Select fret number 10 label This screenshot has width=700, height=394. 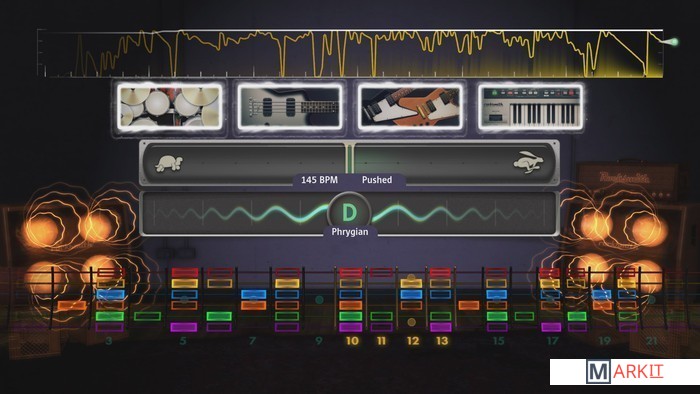click(x=352, y=341)
